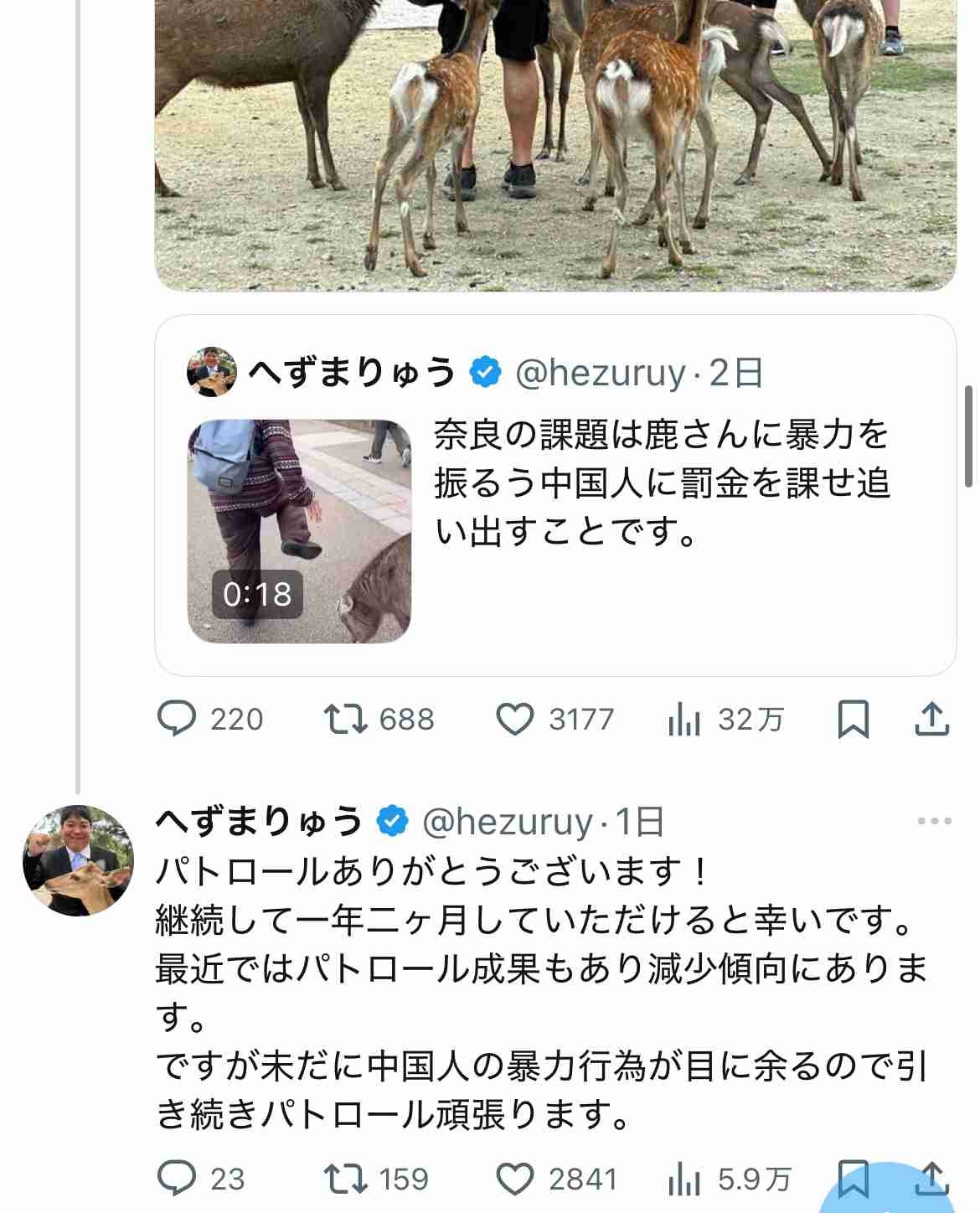Open へずまりゅう name on the lower tweet
The image size is (980, 1213).
point(259,822)
